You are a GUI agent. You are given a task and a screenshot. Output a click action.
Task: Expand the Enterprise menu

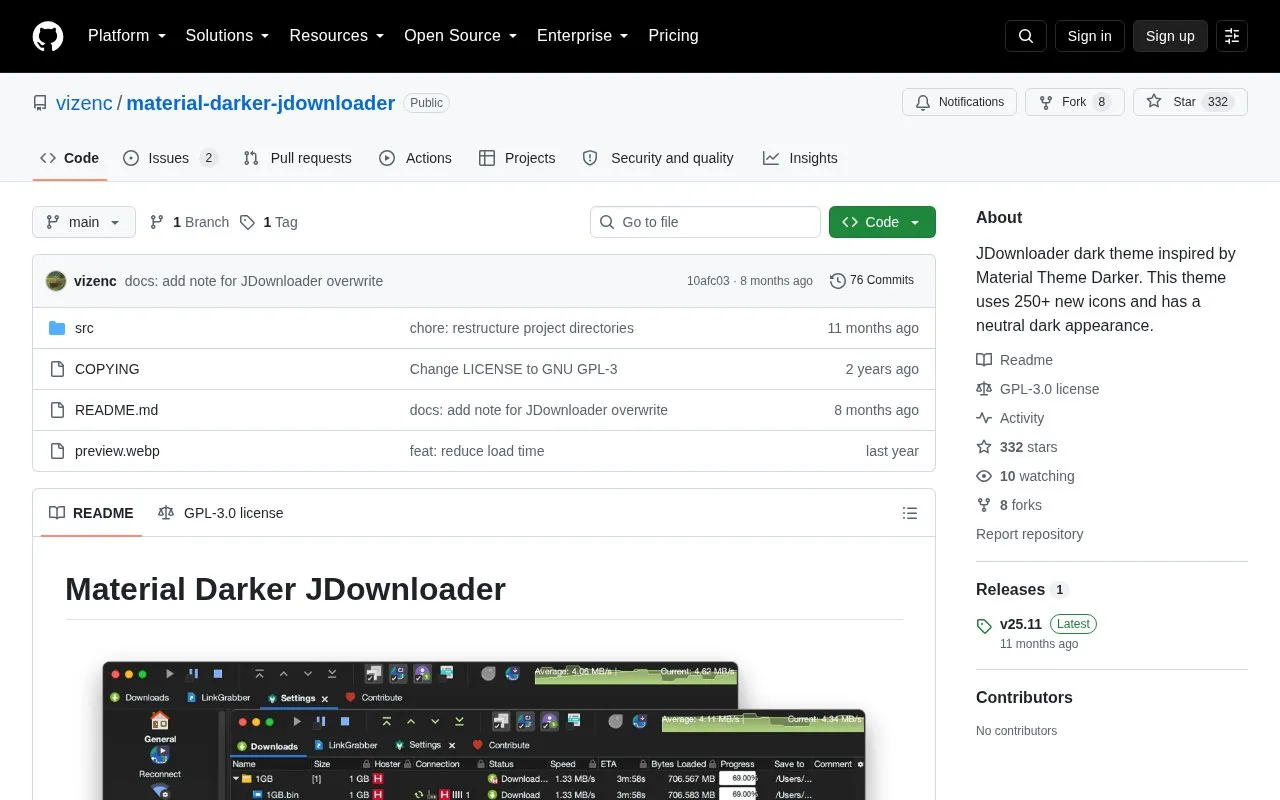click(583, 36)
